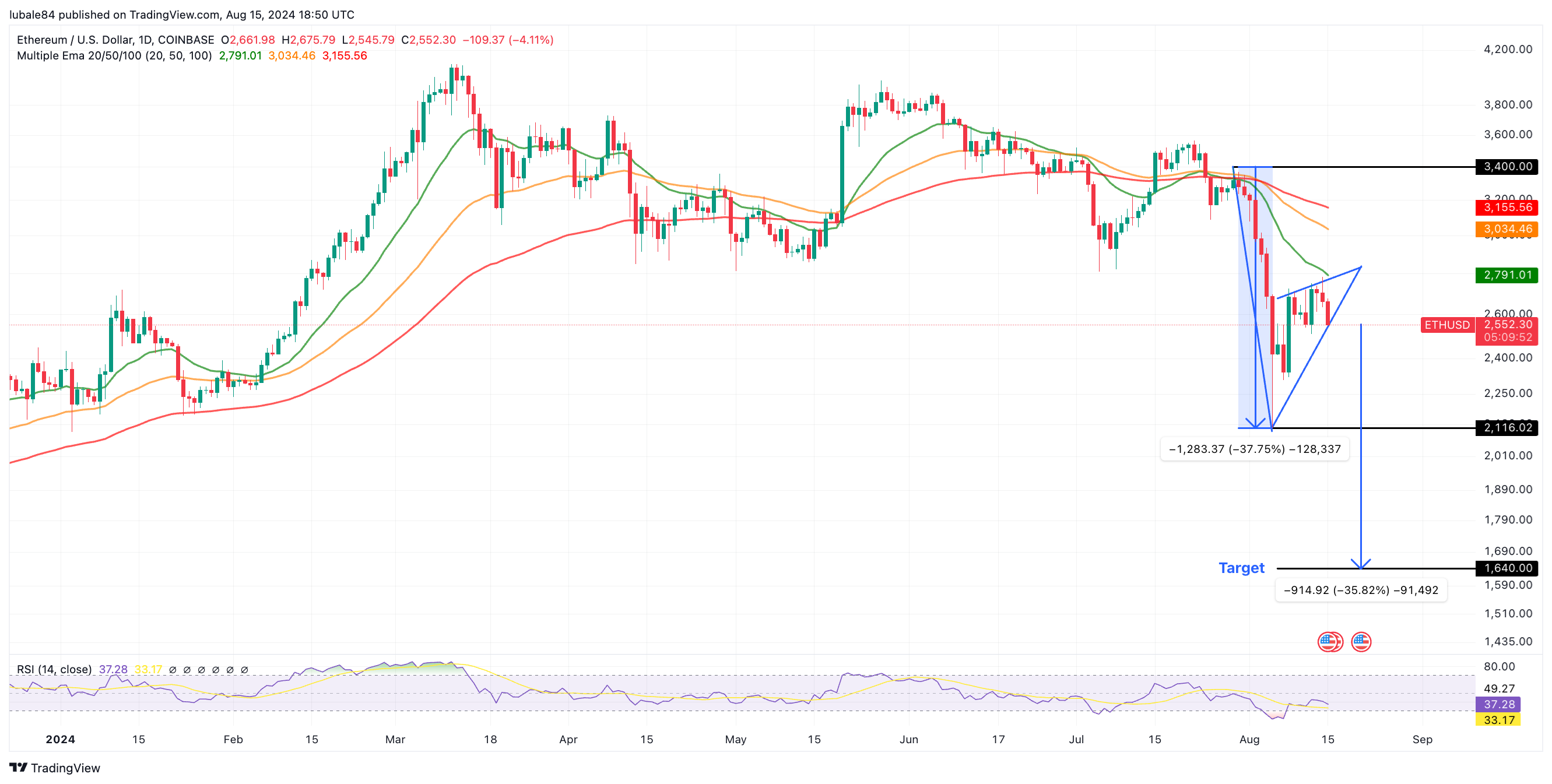Click the purple 37.28 RSI axis tag
This screenshot has height=784, width=1552.
(1498, 704)
